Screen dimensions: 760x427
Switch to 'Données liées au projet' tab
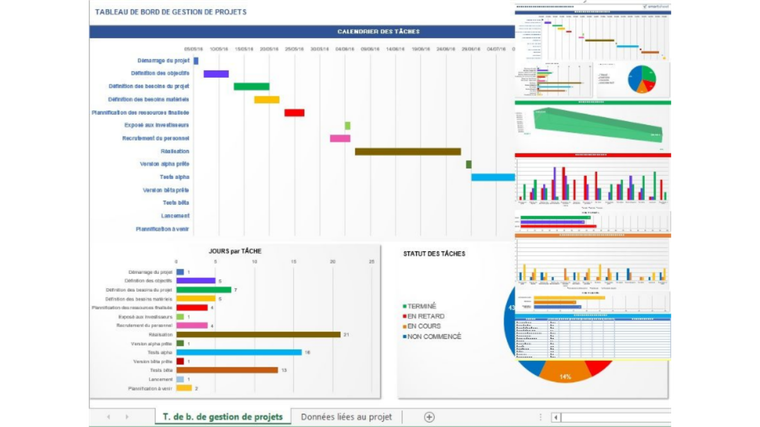(346, 417)
